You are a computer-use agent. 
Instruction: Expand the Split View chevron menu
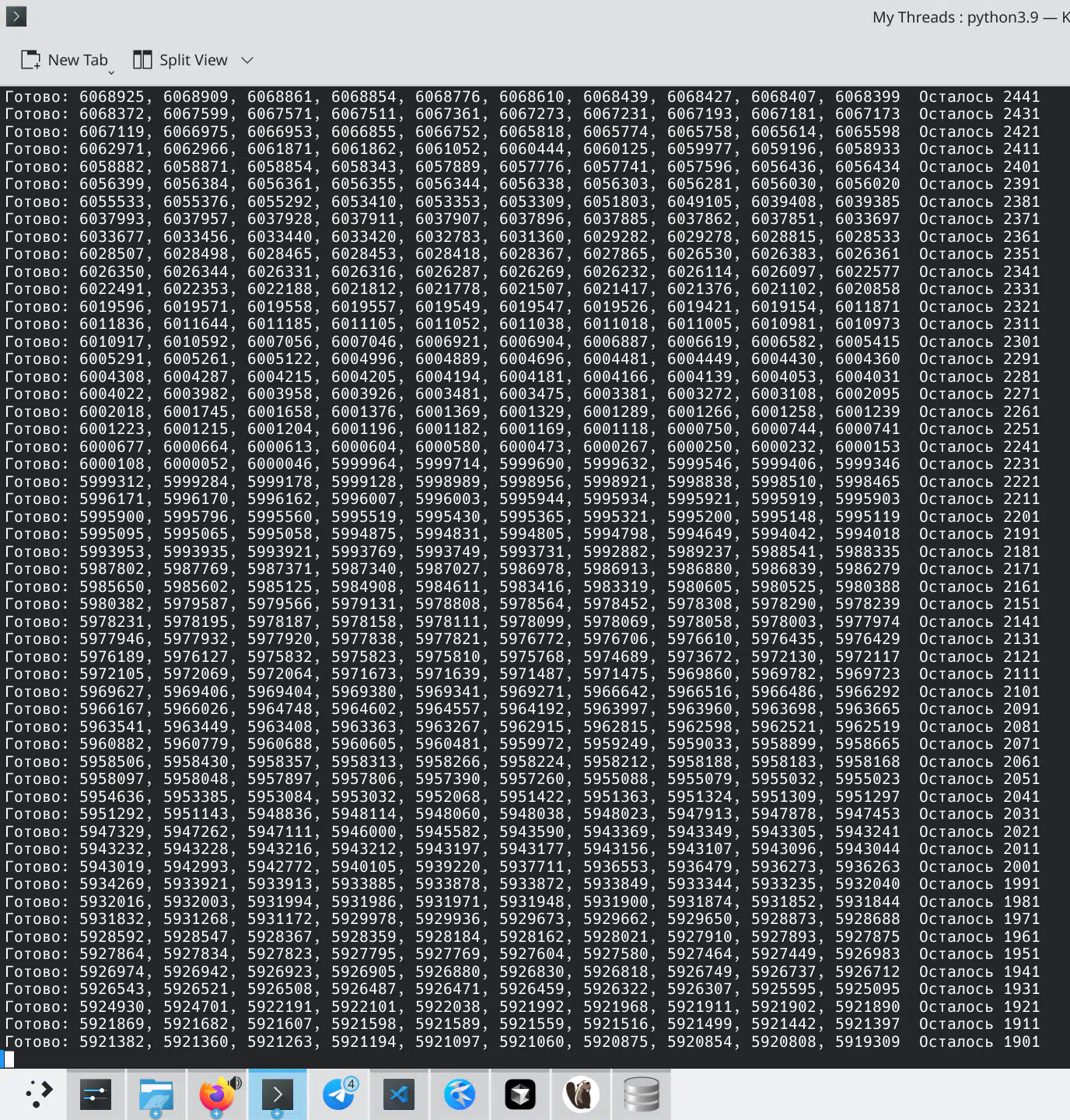click(247, 60)
